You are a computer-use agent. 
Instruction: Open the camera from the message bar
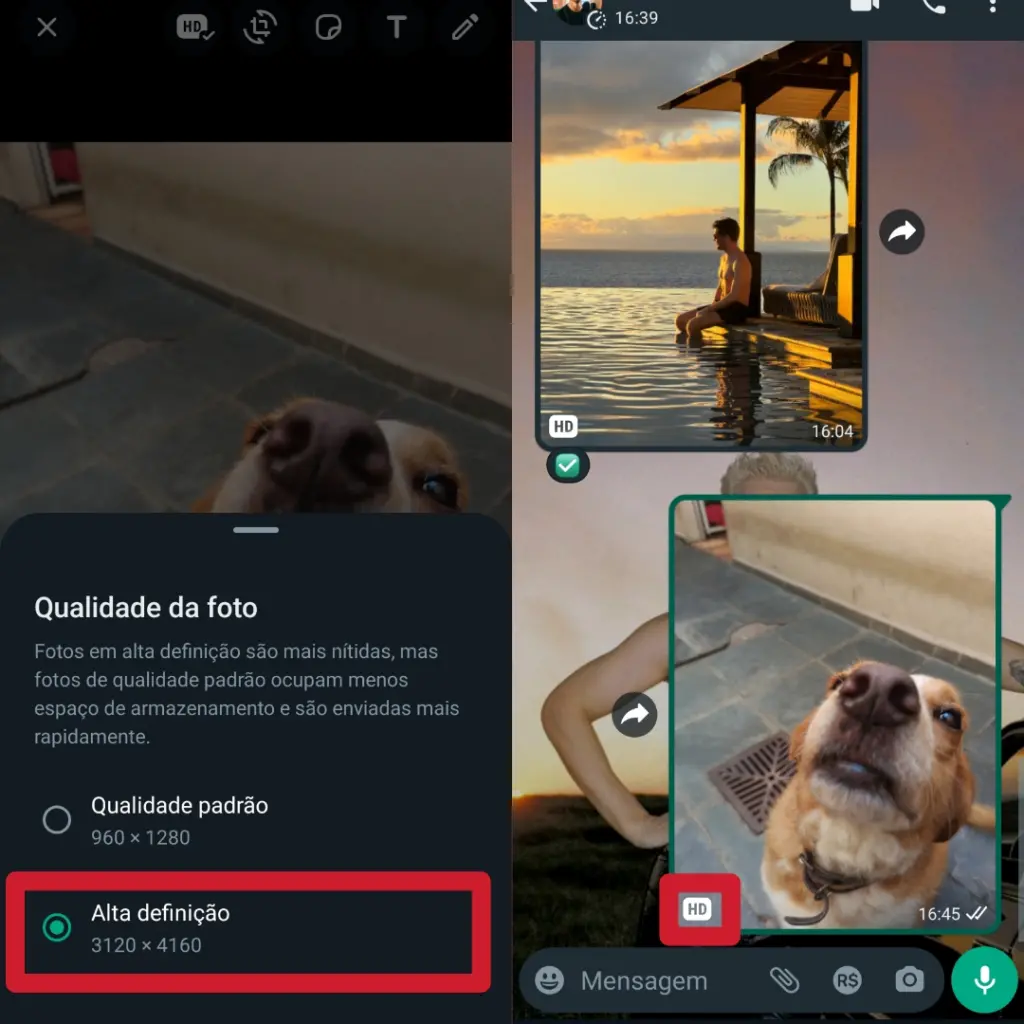point(911,981)
